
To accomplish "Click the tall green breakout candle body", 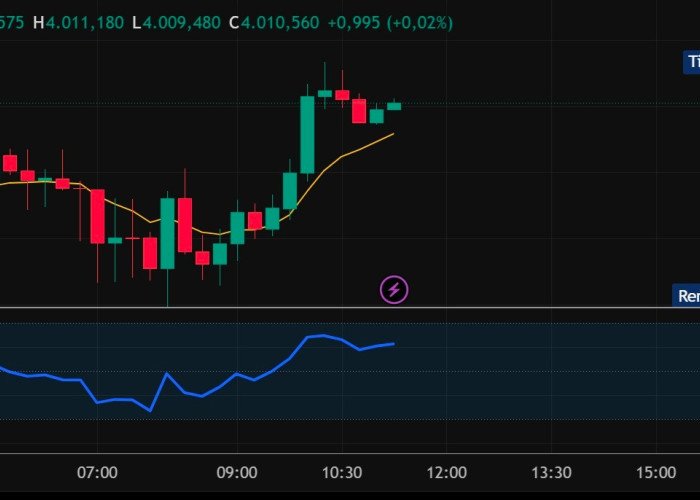I will [307, 134].
